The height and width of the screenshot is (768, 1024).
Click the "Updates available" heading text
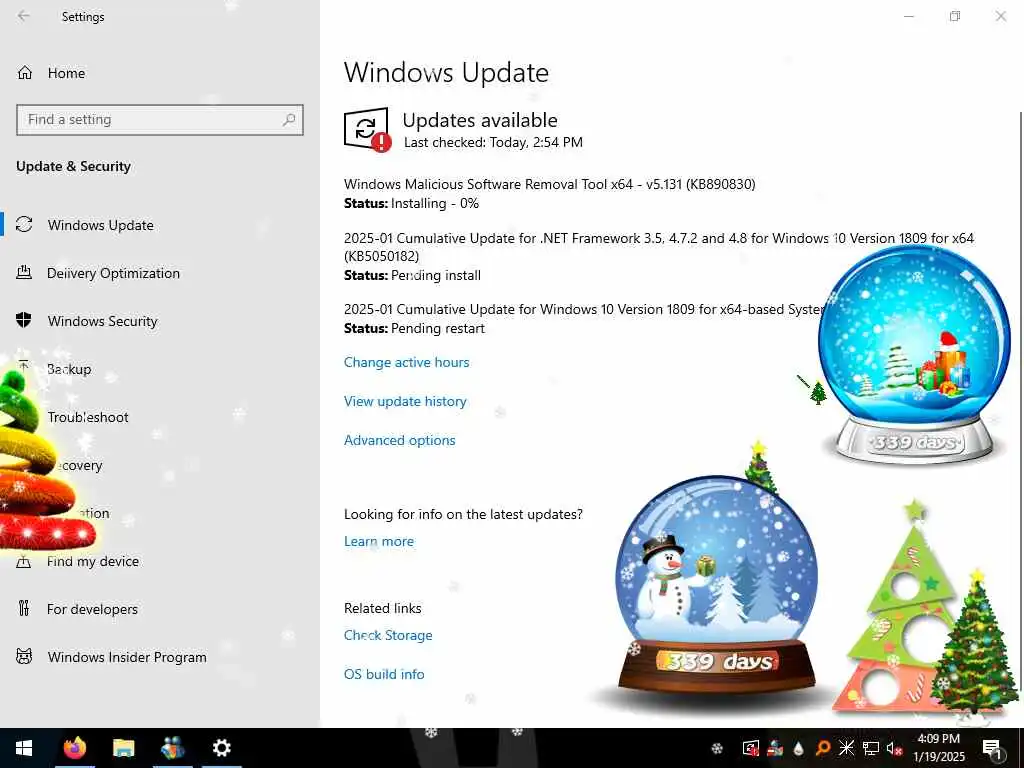click(x=480, y=120)
